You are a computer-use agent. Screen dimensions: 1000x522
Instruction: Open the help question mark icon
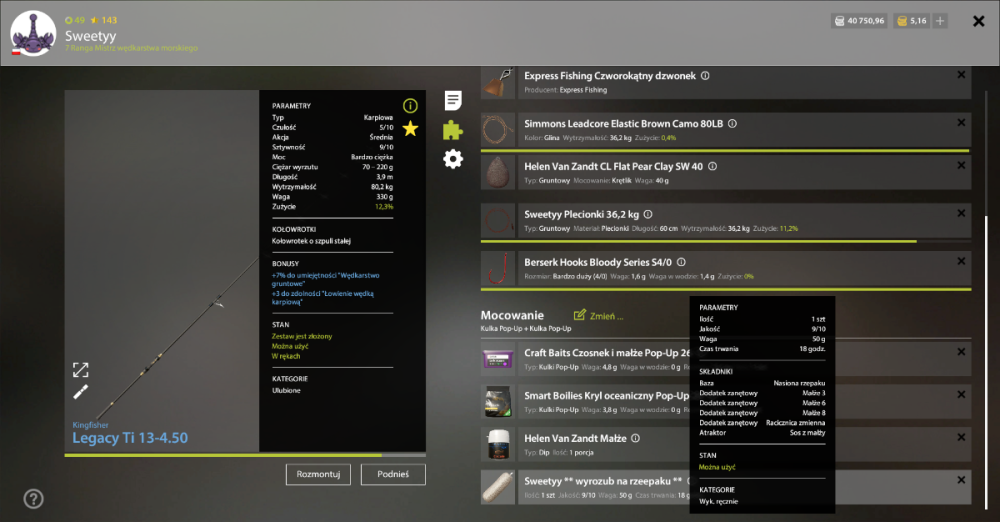[33, 498]
